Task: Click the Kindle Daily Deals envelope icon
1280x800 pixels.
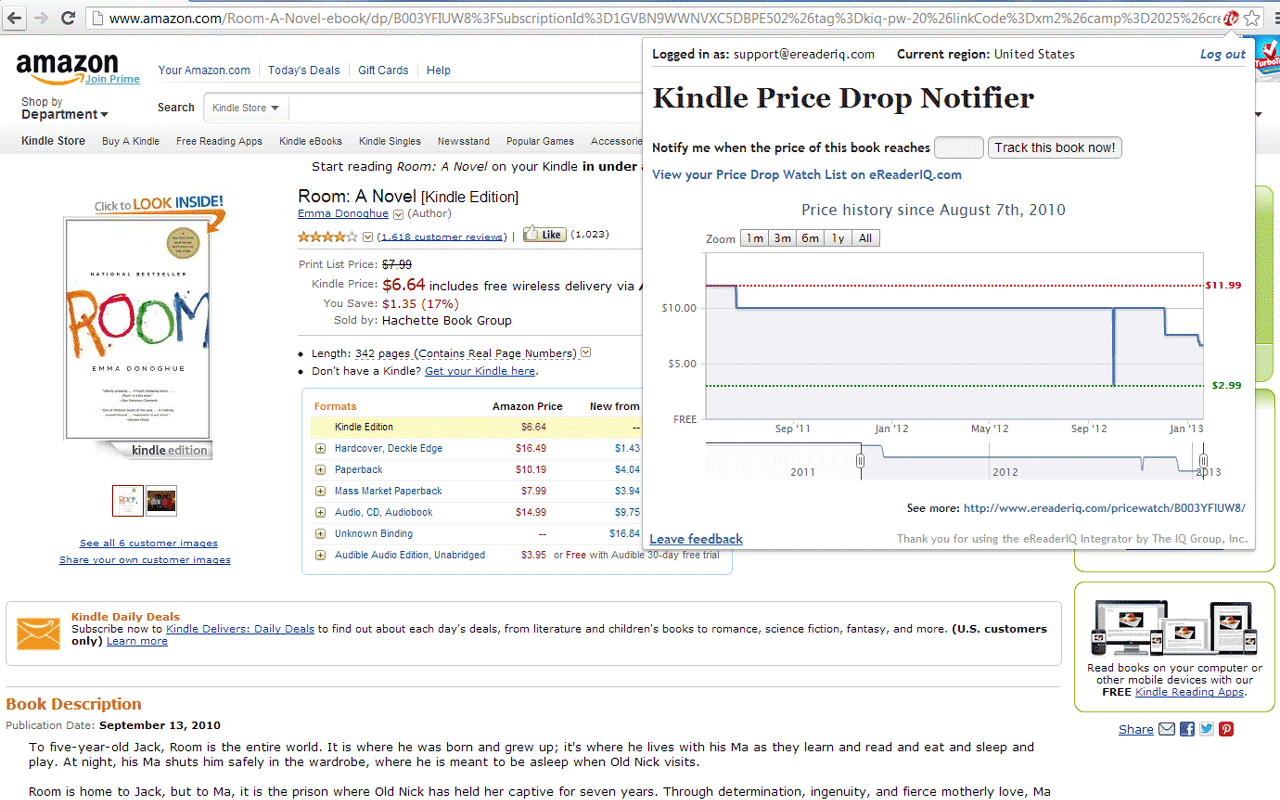Action: [39, 634]
